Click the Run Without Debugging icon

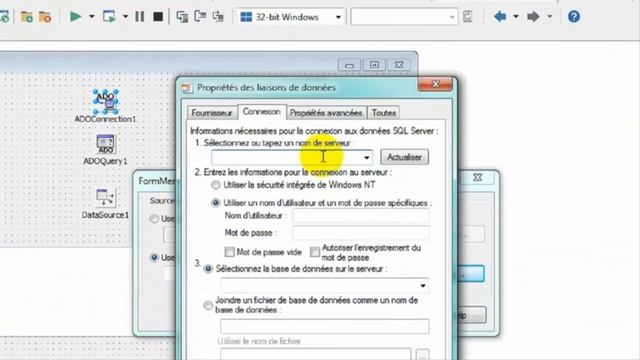pyautogui.click(x=109, y=17)
